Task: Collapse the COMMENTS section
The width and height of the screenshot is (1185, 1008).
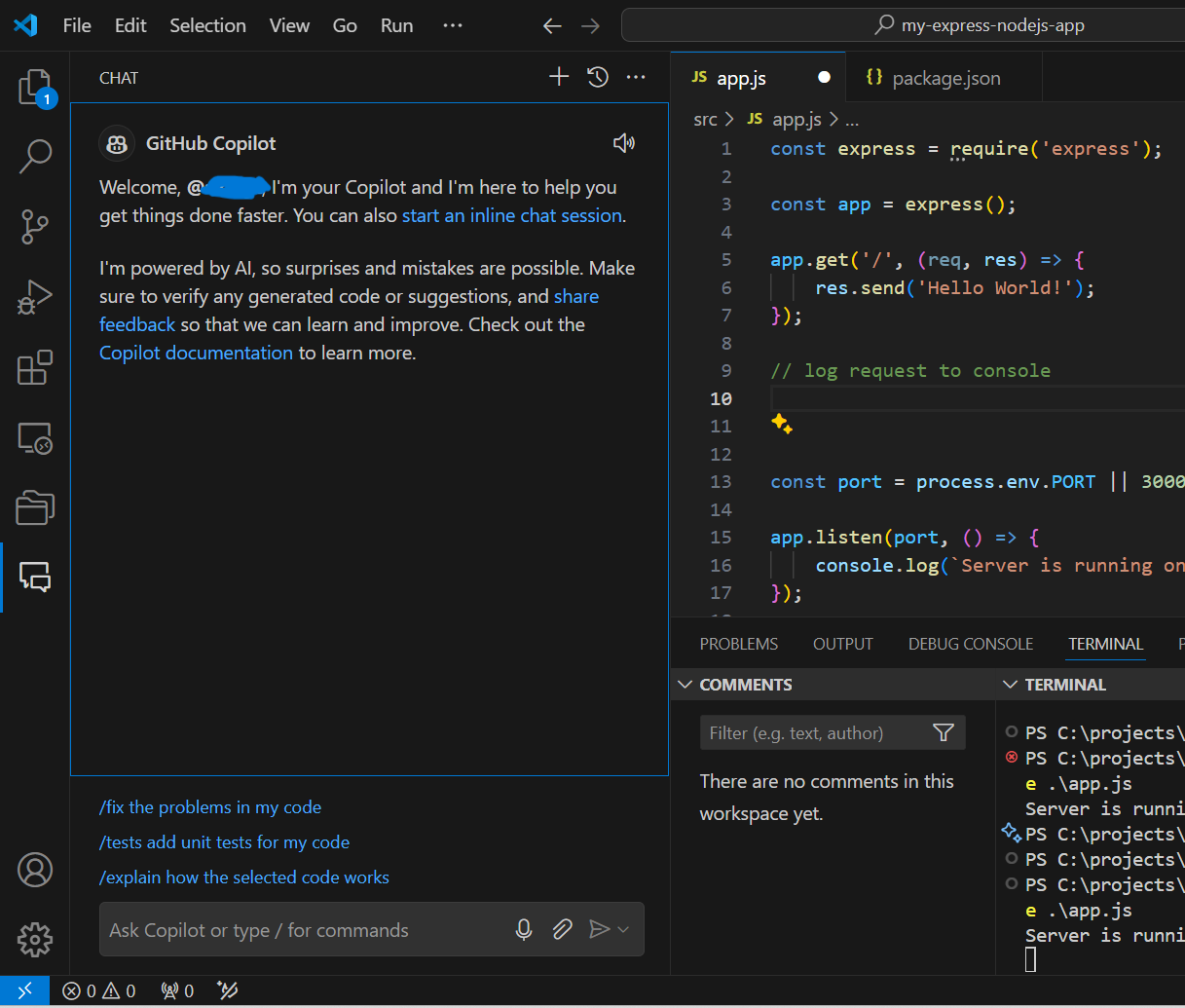Action: 685,684
